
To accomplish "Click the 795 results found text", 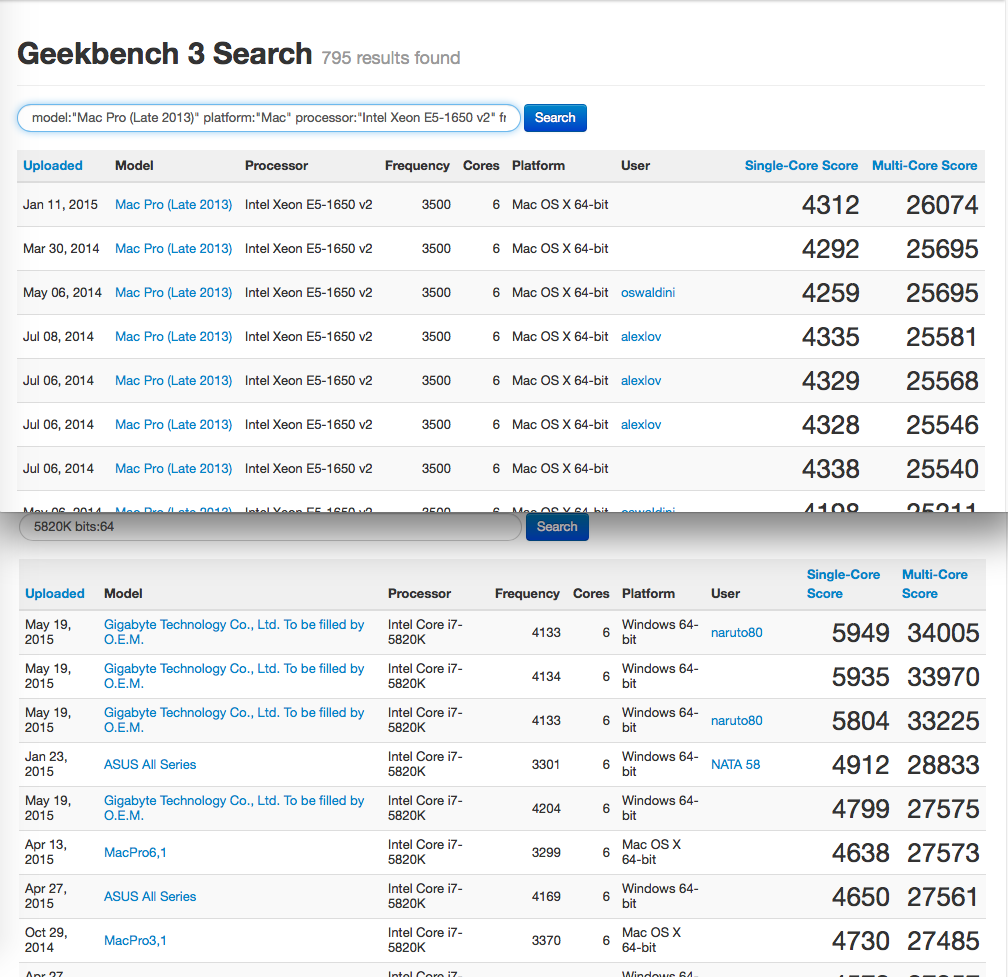I will tap(391, 58).
